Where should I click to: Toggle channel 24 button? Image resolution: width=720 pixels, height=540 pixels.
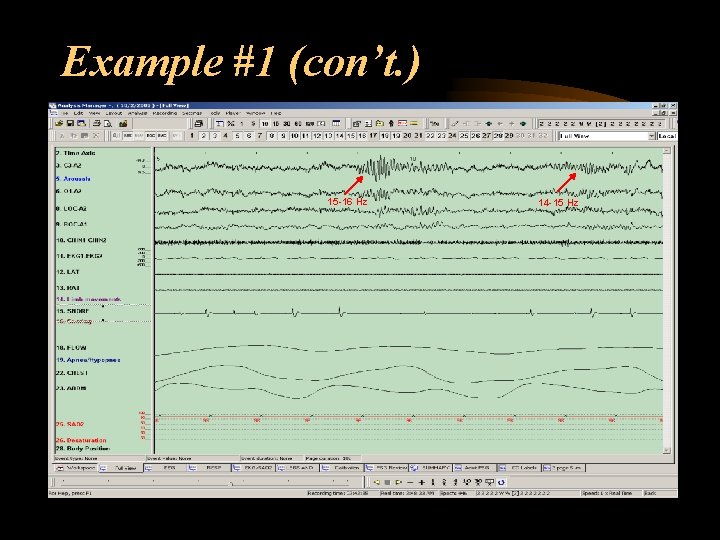click(452, 136)
